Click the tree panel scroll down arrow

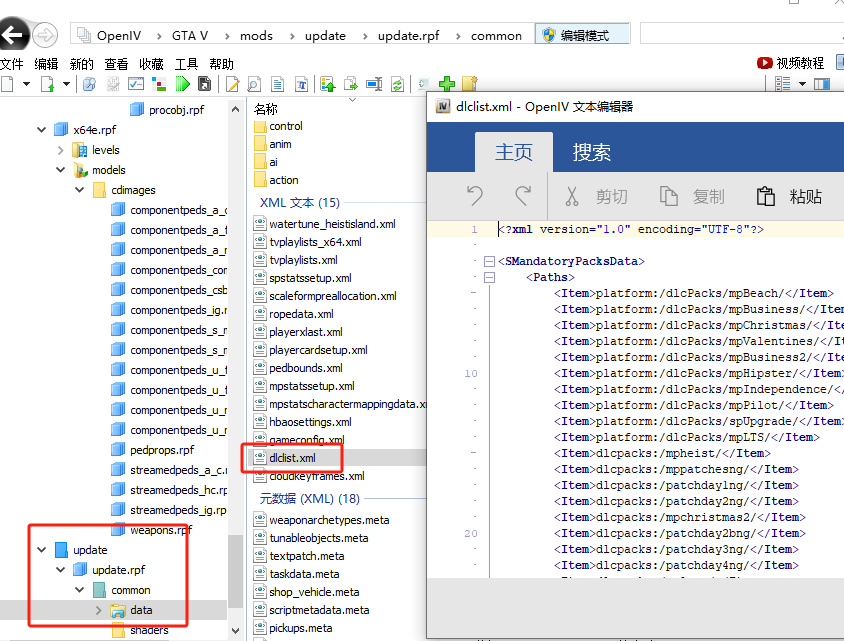point(235,630)
